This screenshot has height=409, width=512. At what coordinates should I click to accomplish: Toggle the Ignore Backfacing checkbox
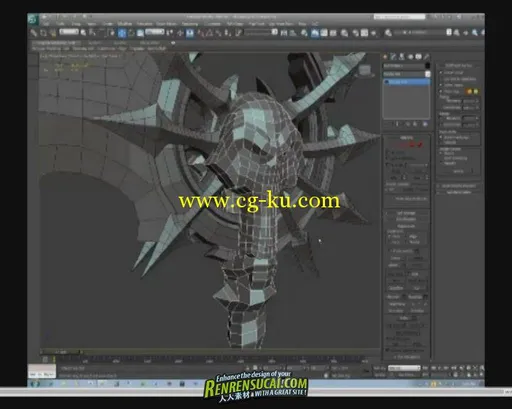[388, 159]
